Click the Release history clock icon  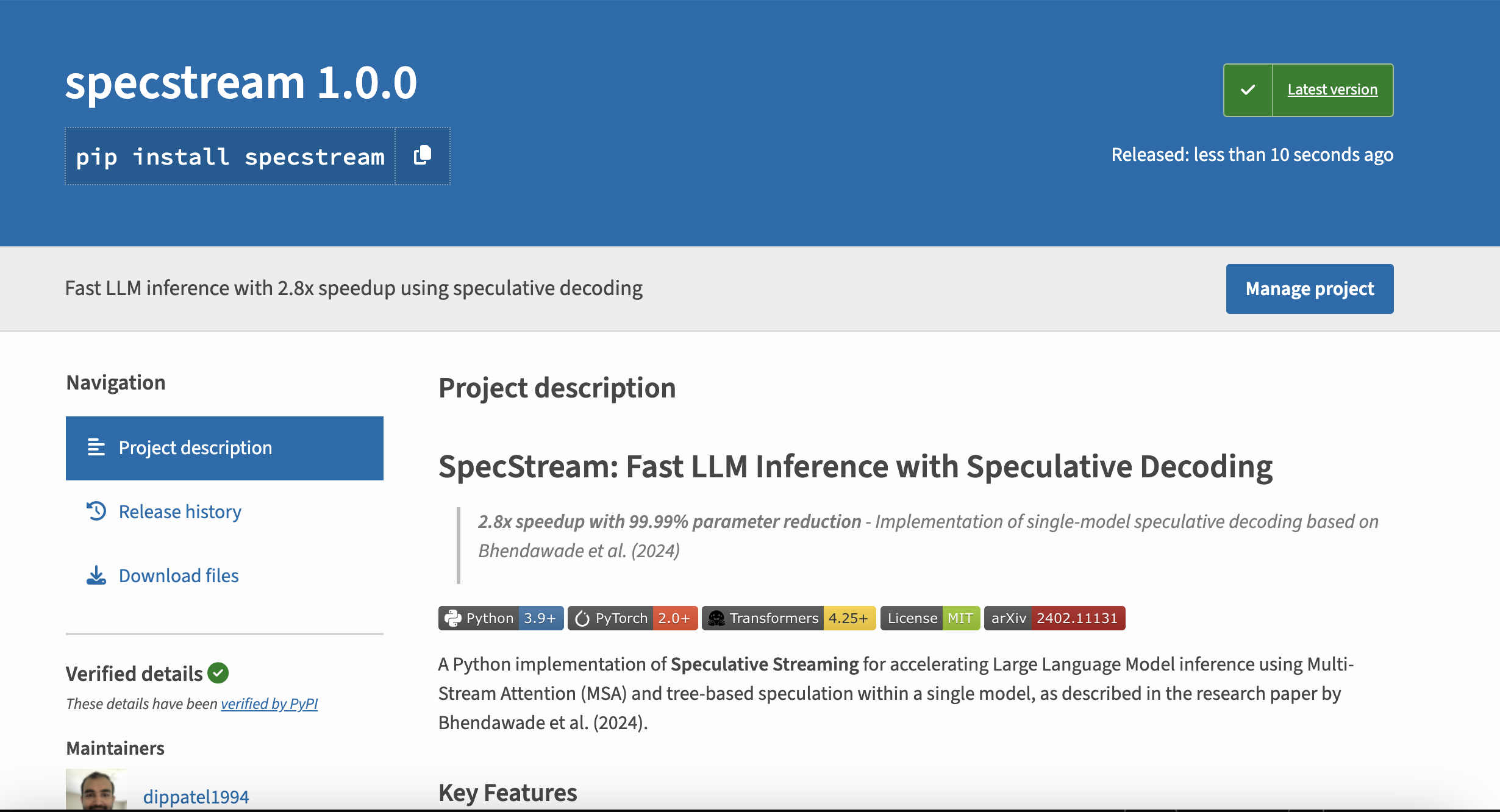96,511
